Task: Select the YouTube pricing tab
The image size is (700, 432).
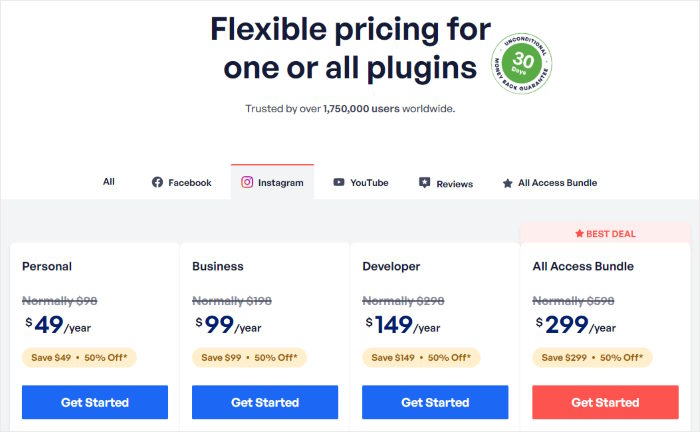Action: (x=360, y=183)
